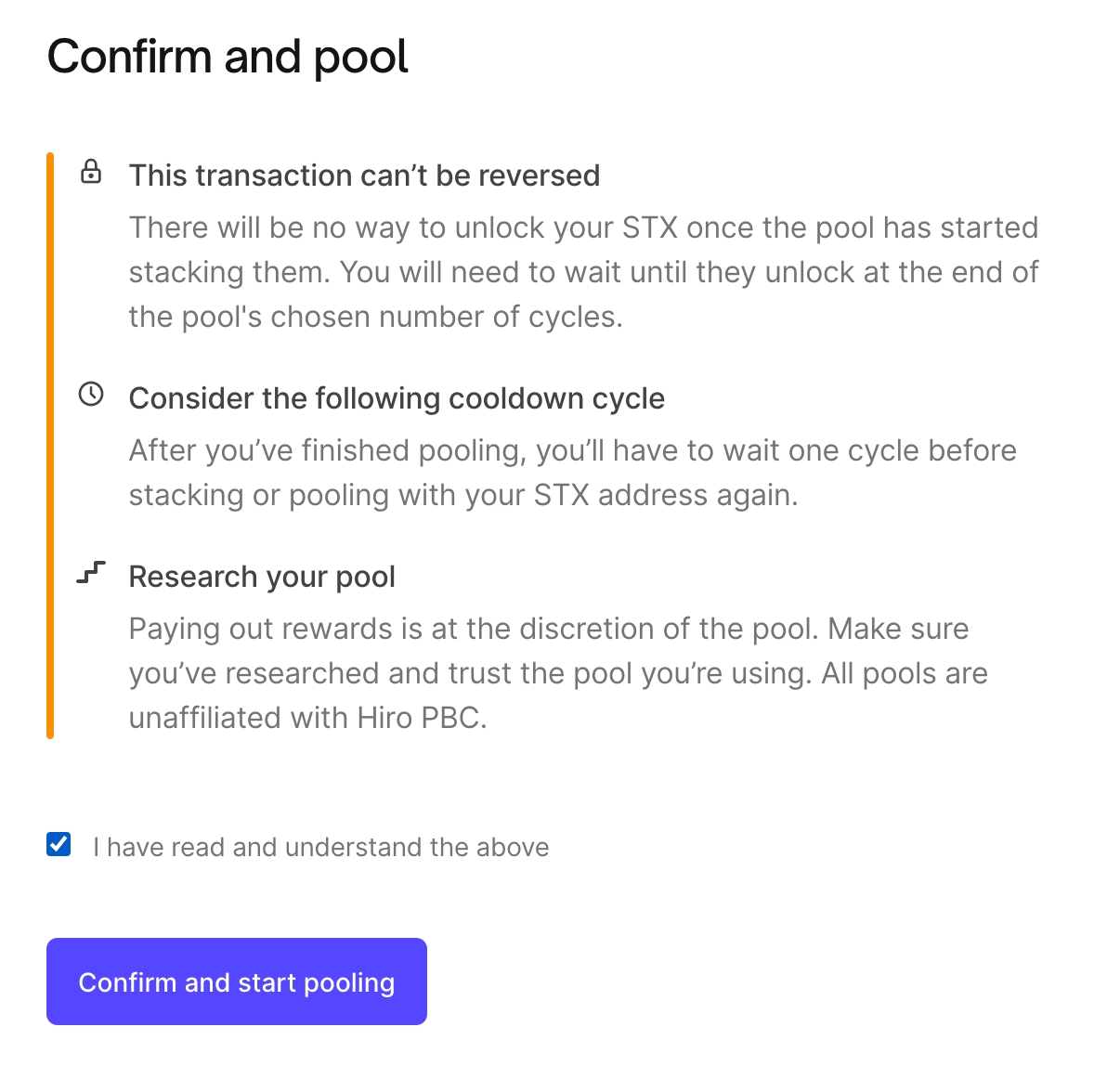Click the 'I have read and understand the above' label

click(x=320, y=847)
